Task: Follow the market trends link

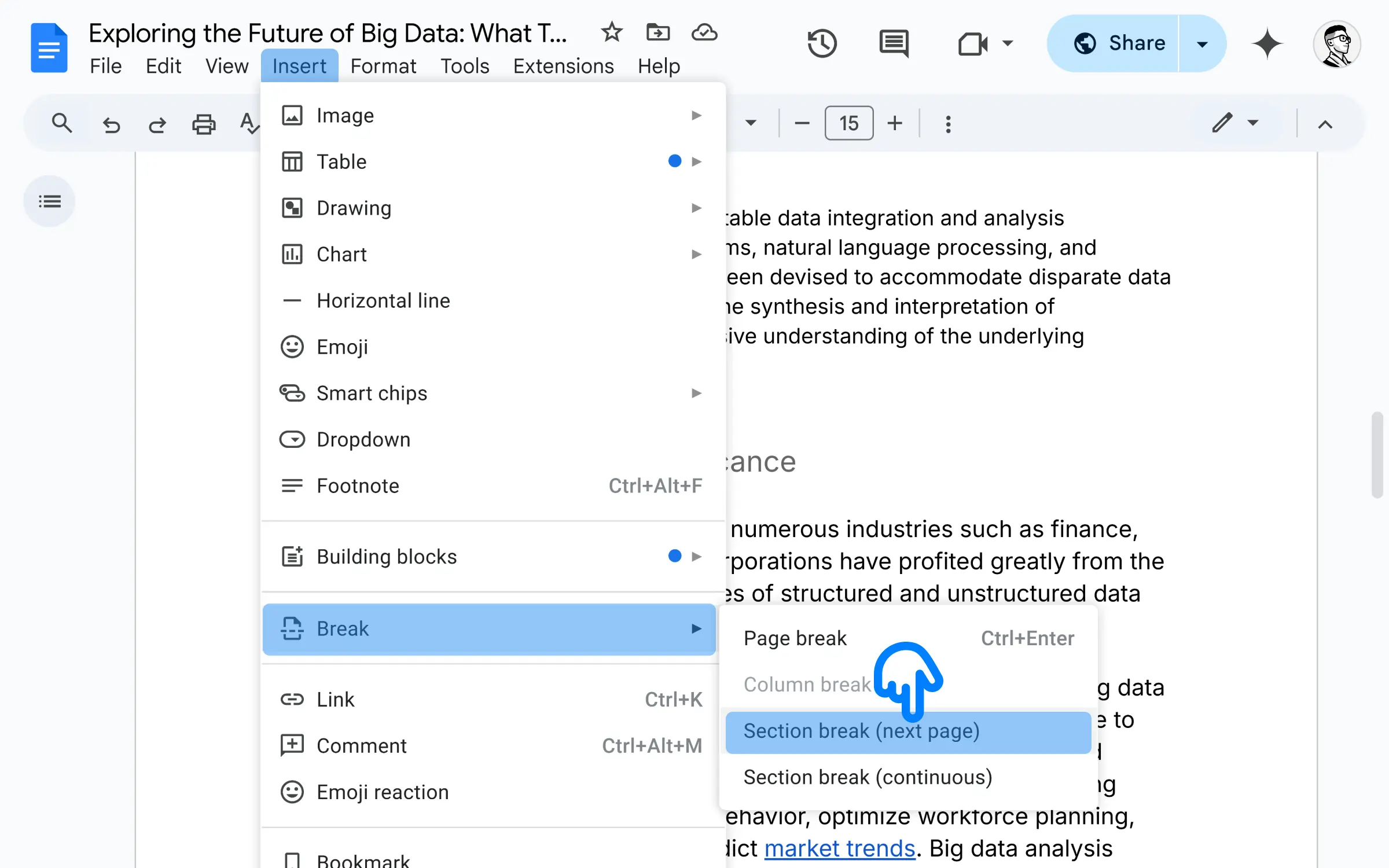Action: coord(840,848)
